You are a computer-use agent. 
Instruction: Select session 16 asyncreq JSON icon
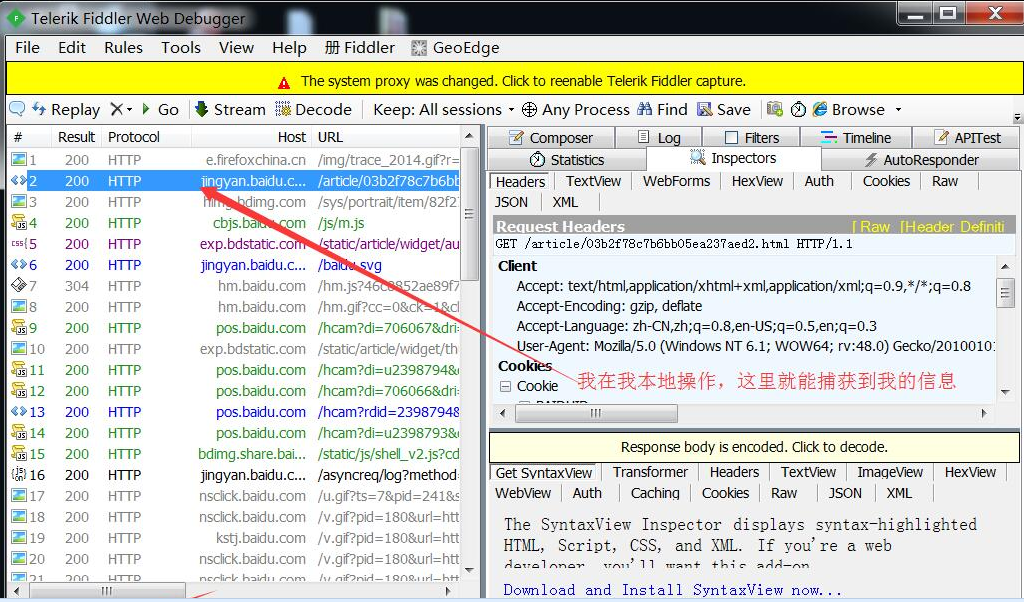18,475
